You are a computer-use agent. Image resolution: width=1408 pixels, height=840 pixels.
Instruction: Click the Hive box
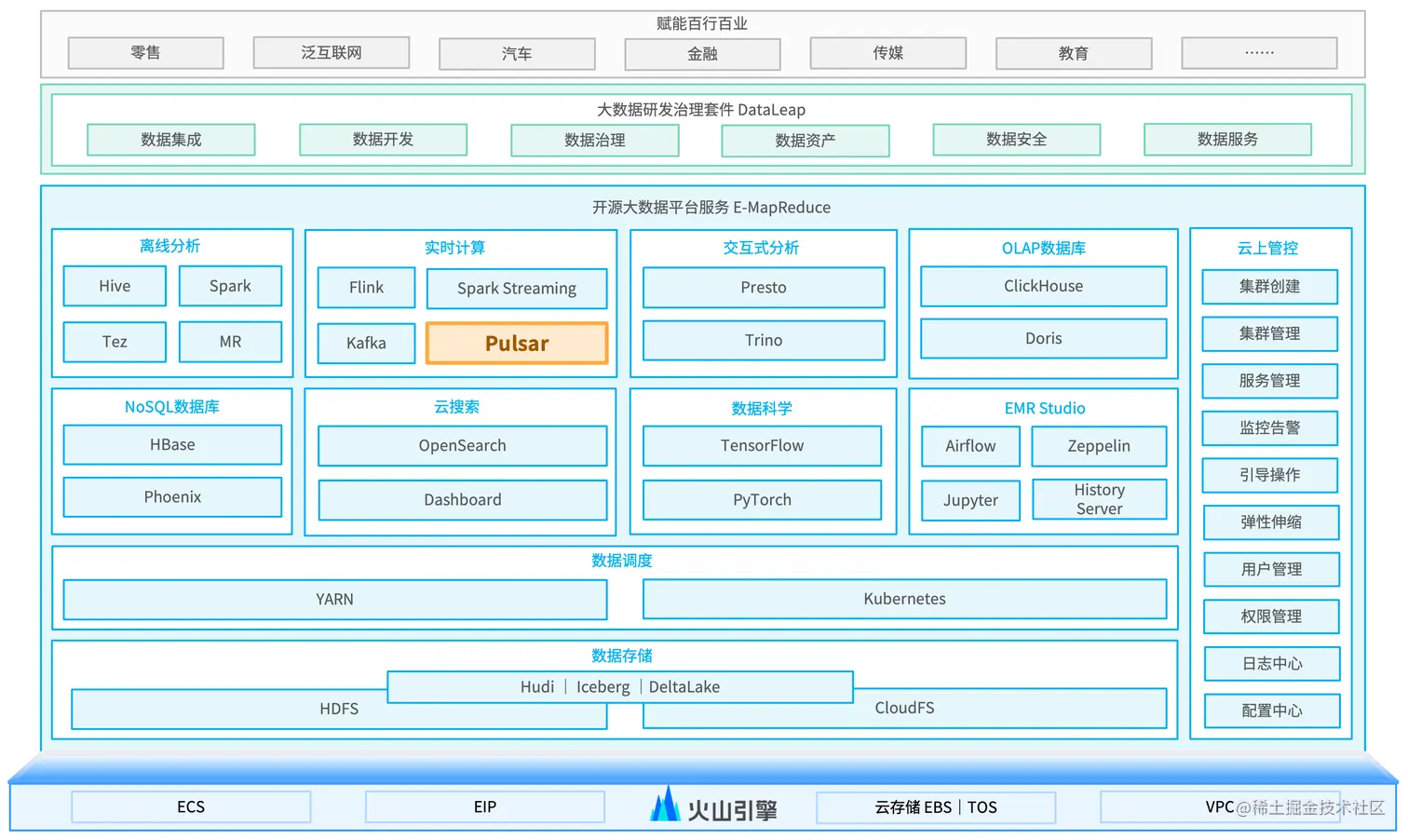[x=115, y=286]
